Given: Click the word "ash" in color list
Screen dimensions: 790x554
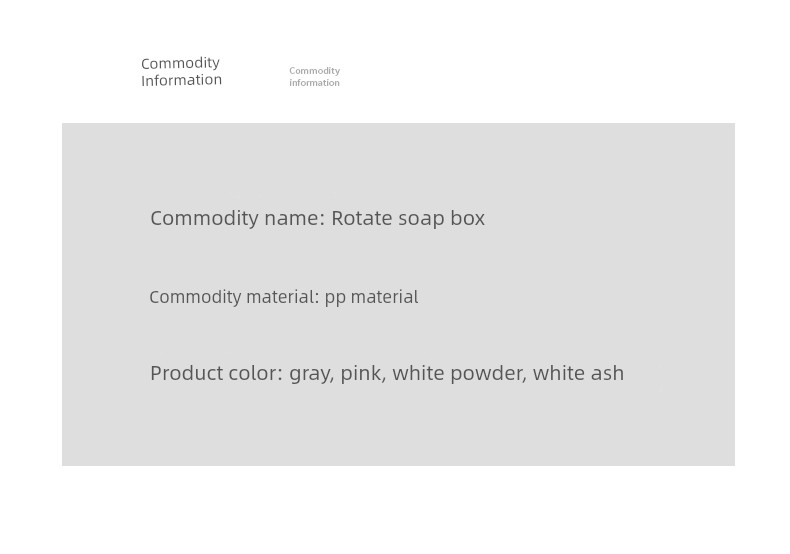Looking at the screenshot, I should point(606,373).
